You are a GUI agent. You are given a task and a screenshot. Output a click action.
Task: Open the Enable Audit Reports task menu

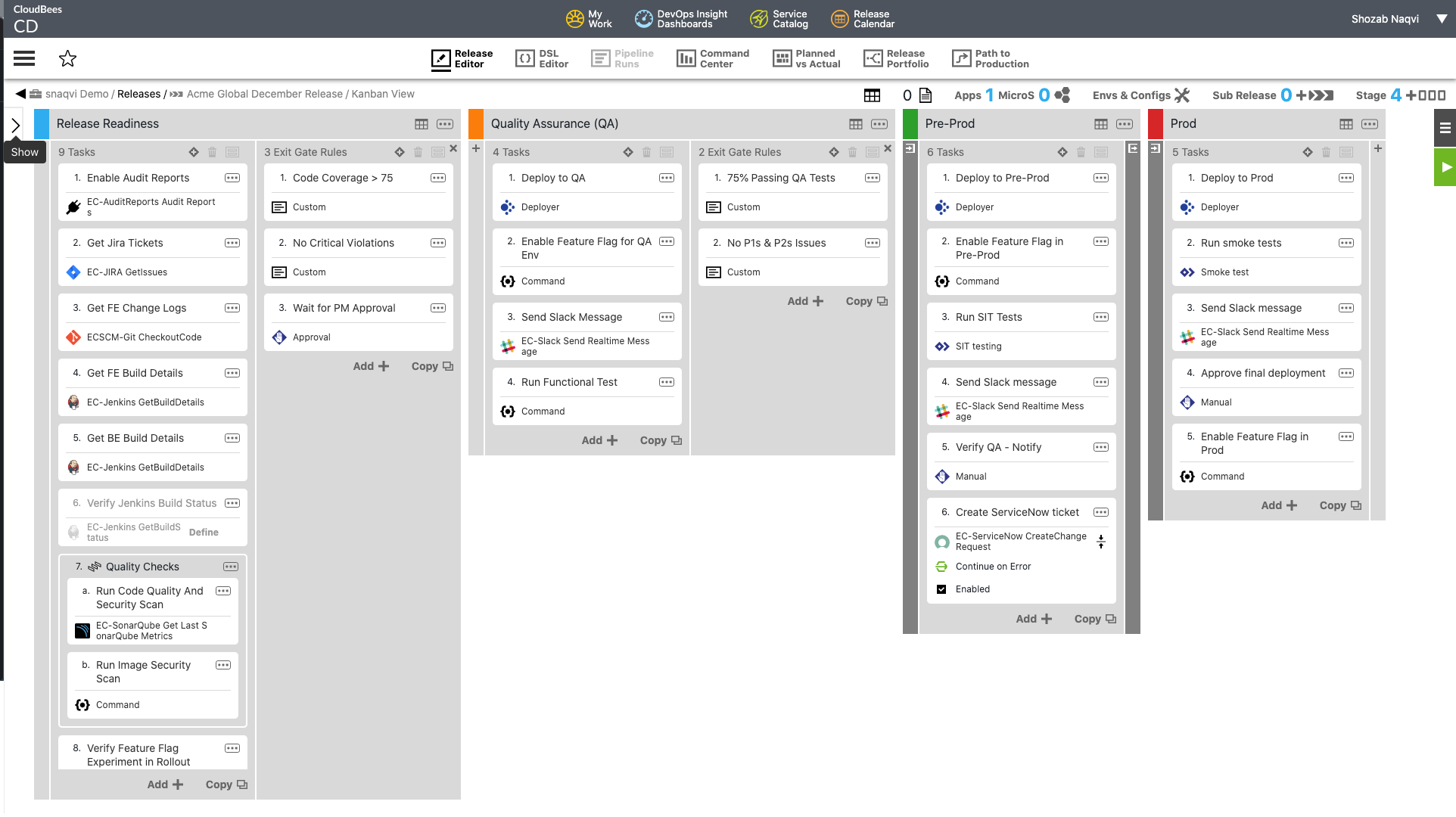pos(232,178)
